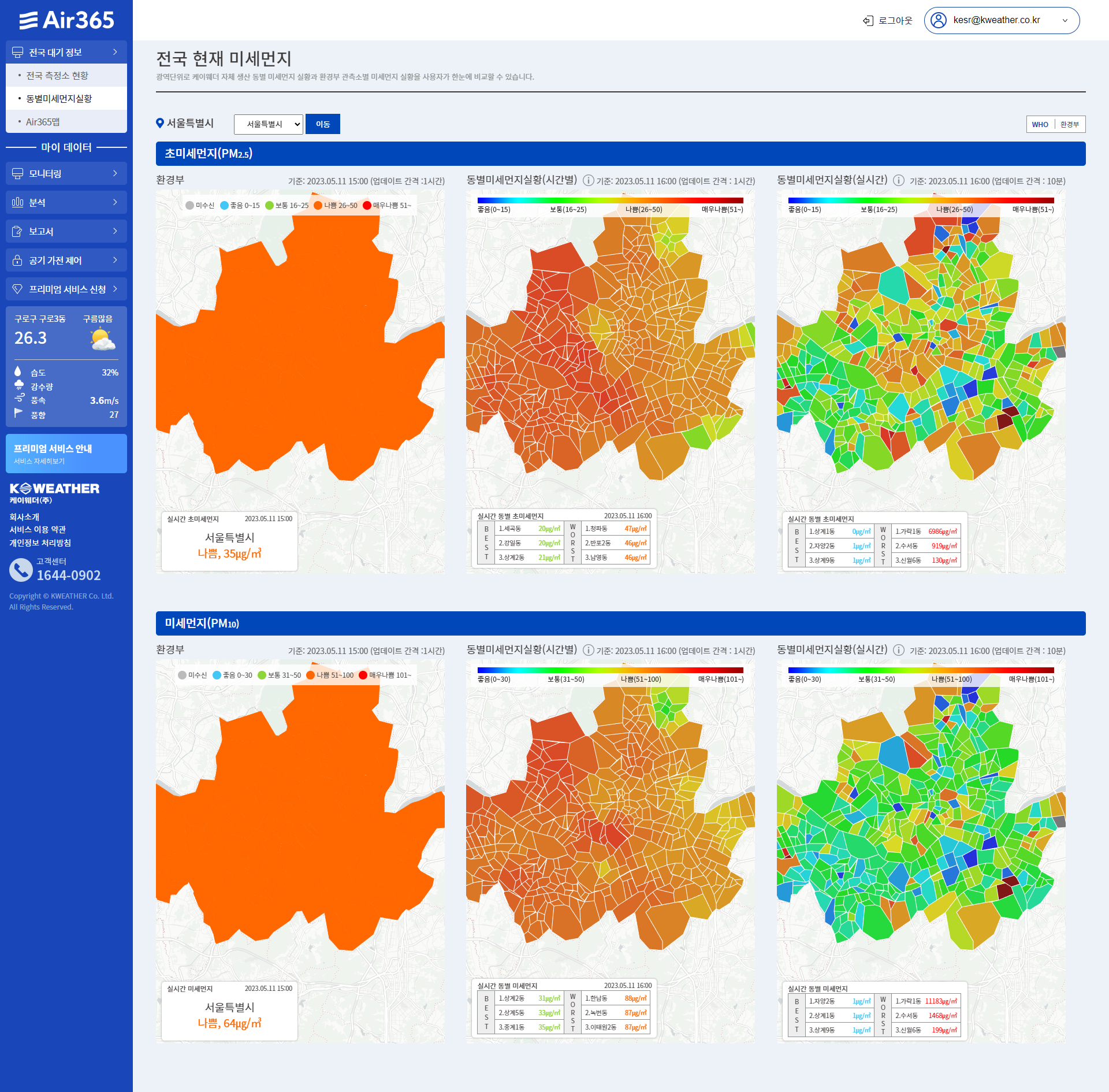Open the 프리미엄 서비스 안내 banner
Viewport: 1109px width, 1092px height.
click(66, 454)
